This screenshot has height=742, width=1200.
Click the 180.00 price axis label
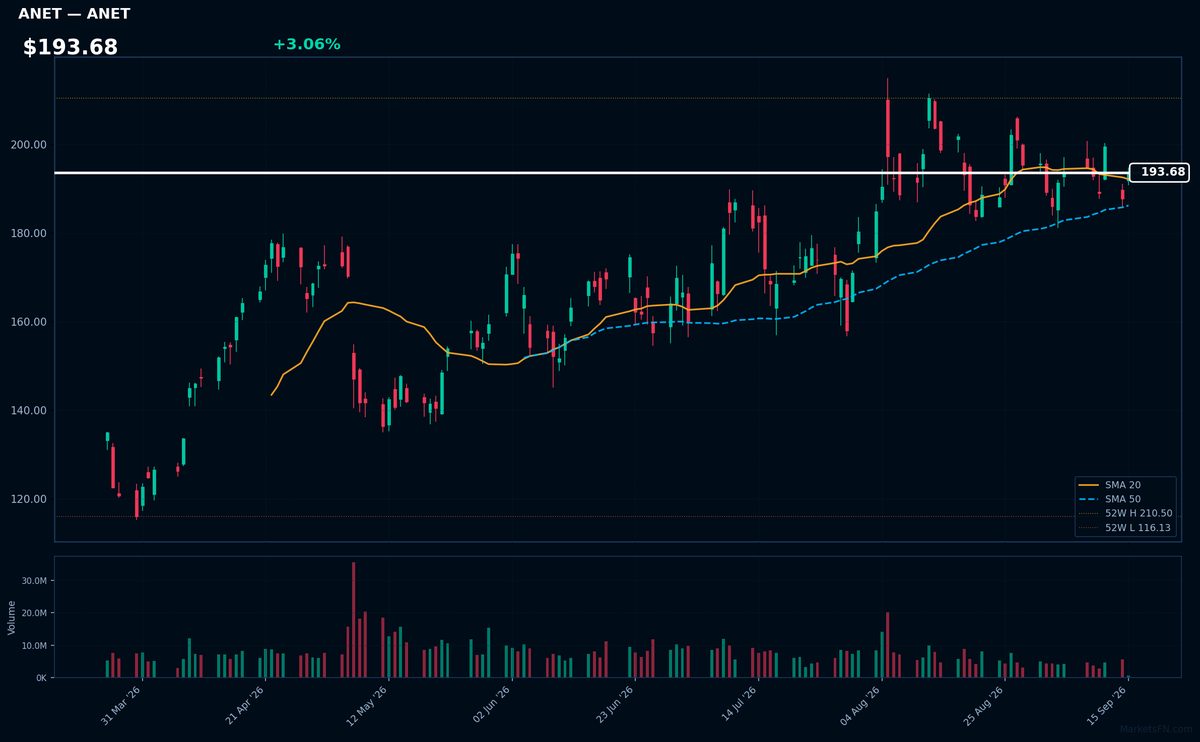coord(29,234)
